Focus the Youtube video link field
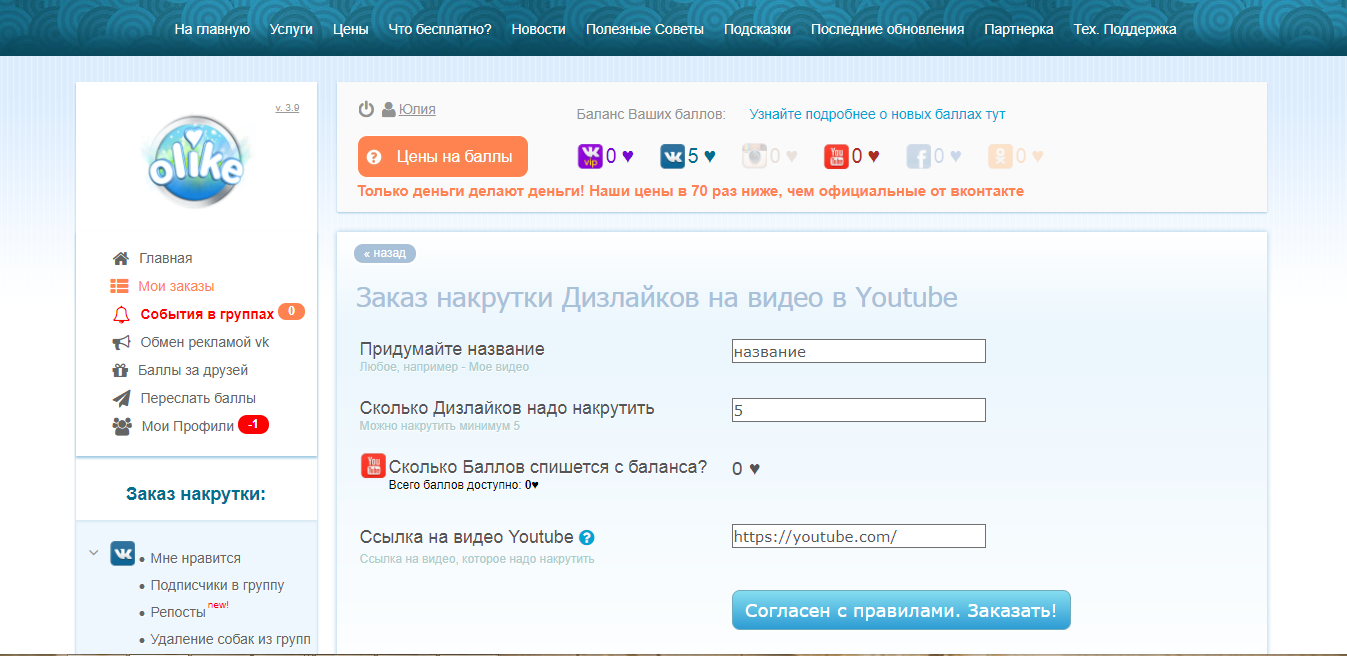This screenshot has width=1347, height=656. tap(858, 536)
